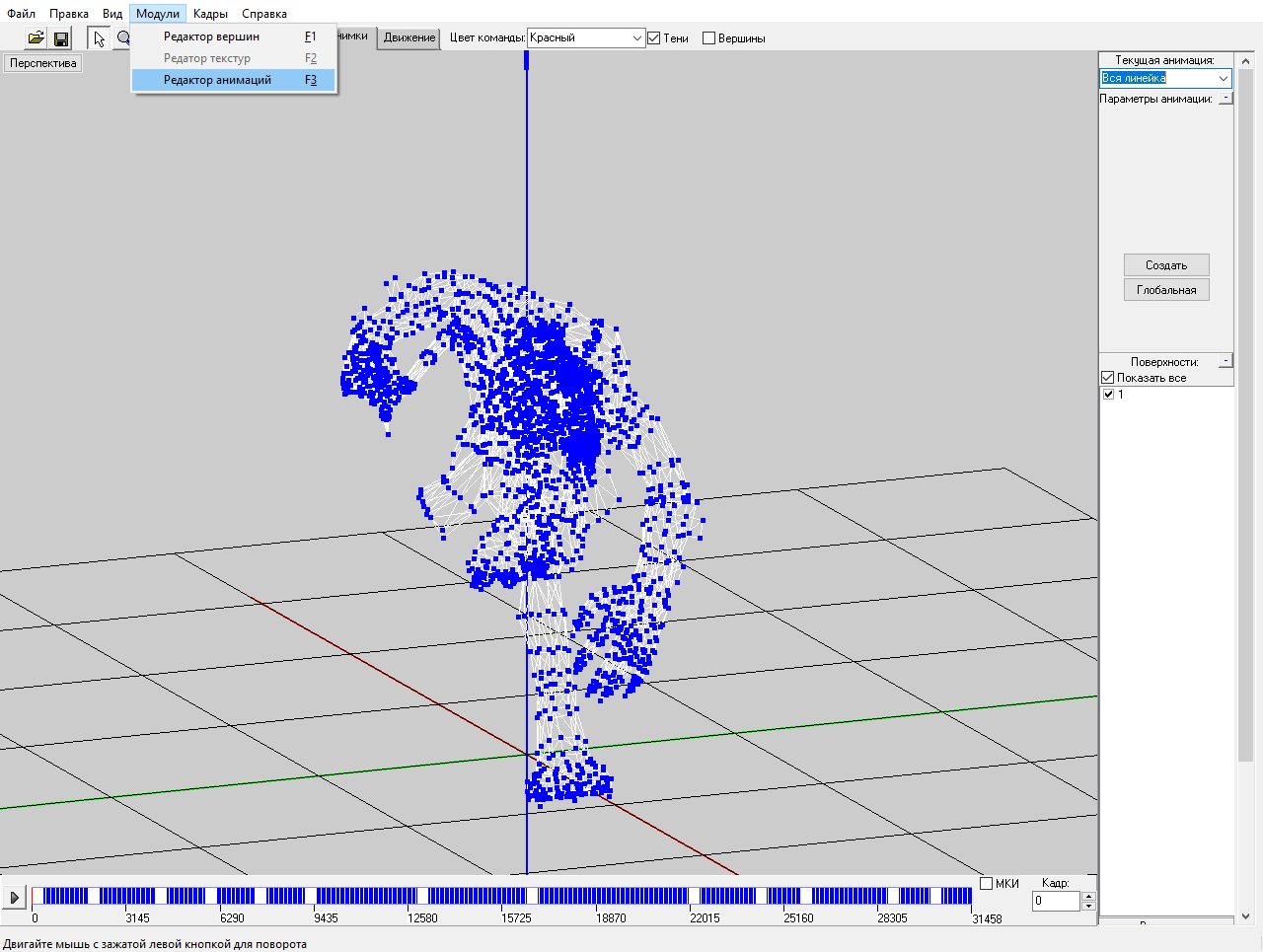
Task: Click the Глобальная button
Action: click(1166, 290)
